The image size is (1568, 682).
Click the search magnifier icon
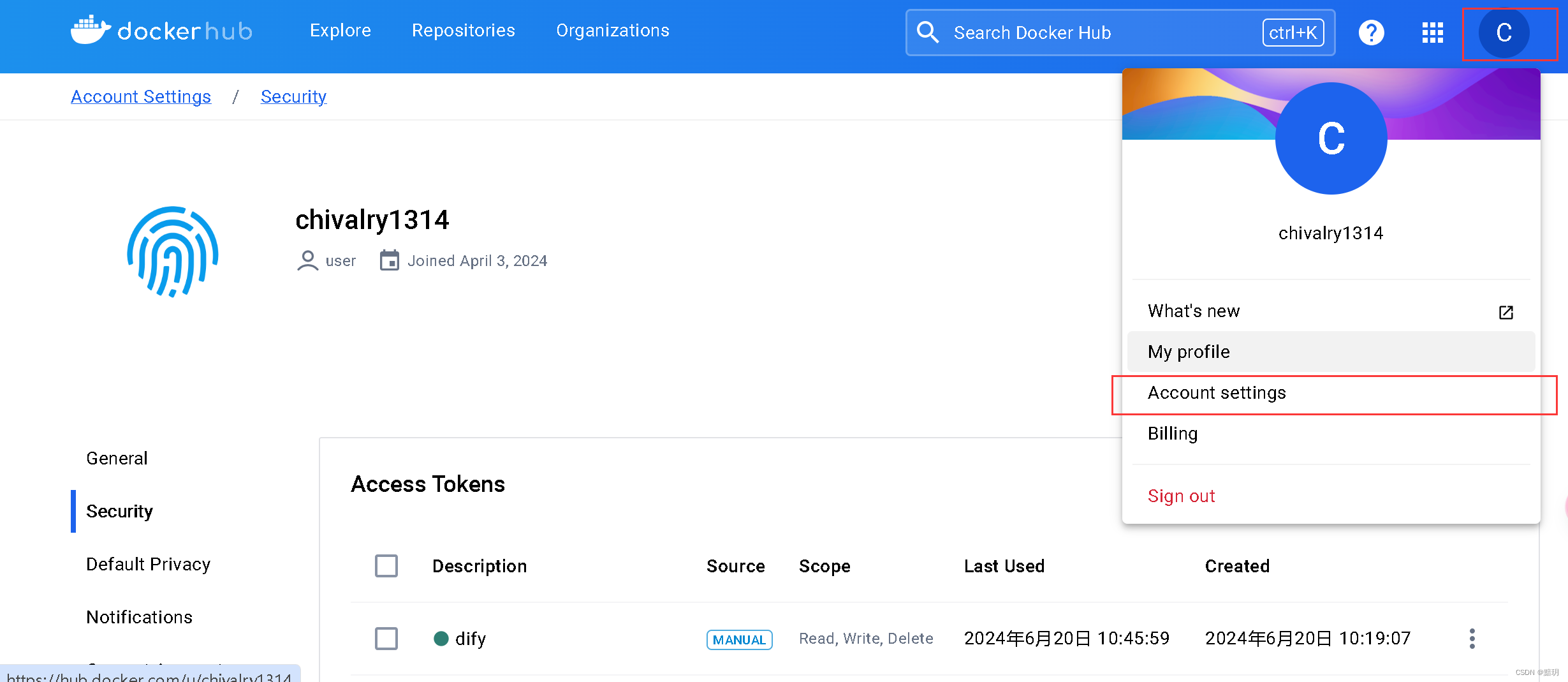tap(928, 32)
